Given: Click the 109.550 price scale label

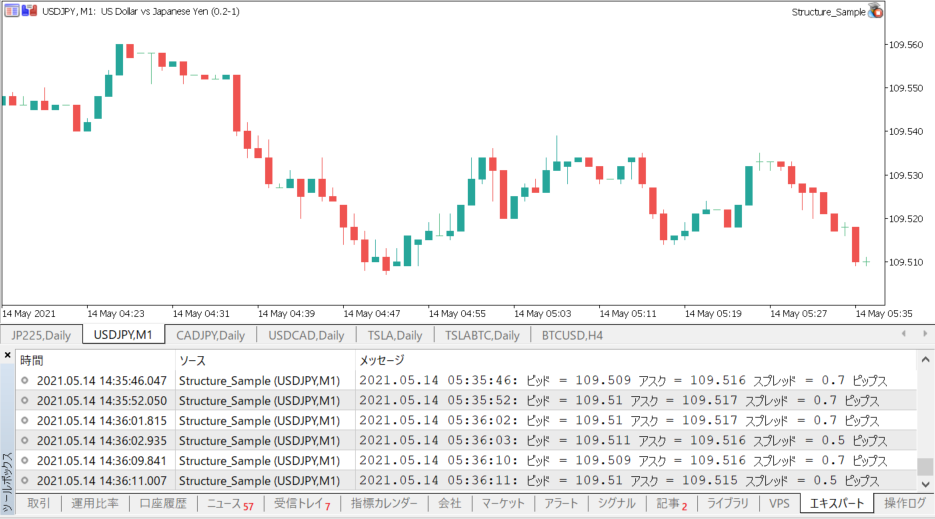Looking at the screenshot, I should 906,88.
